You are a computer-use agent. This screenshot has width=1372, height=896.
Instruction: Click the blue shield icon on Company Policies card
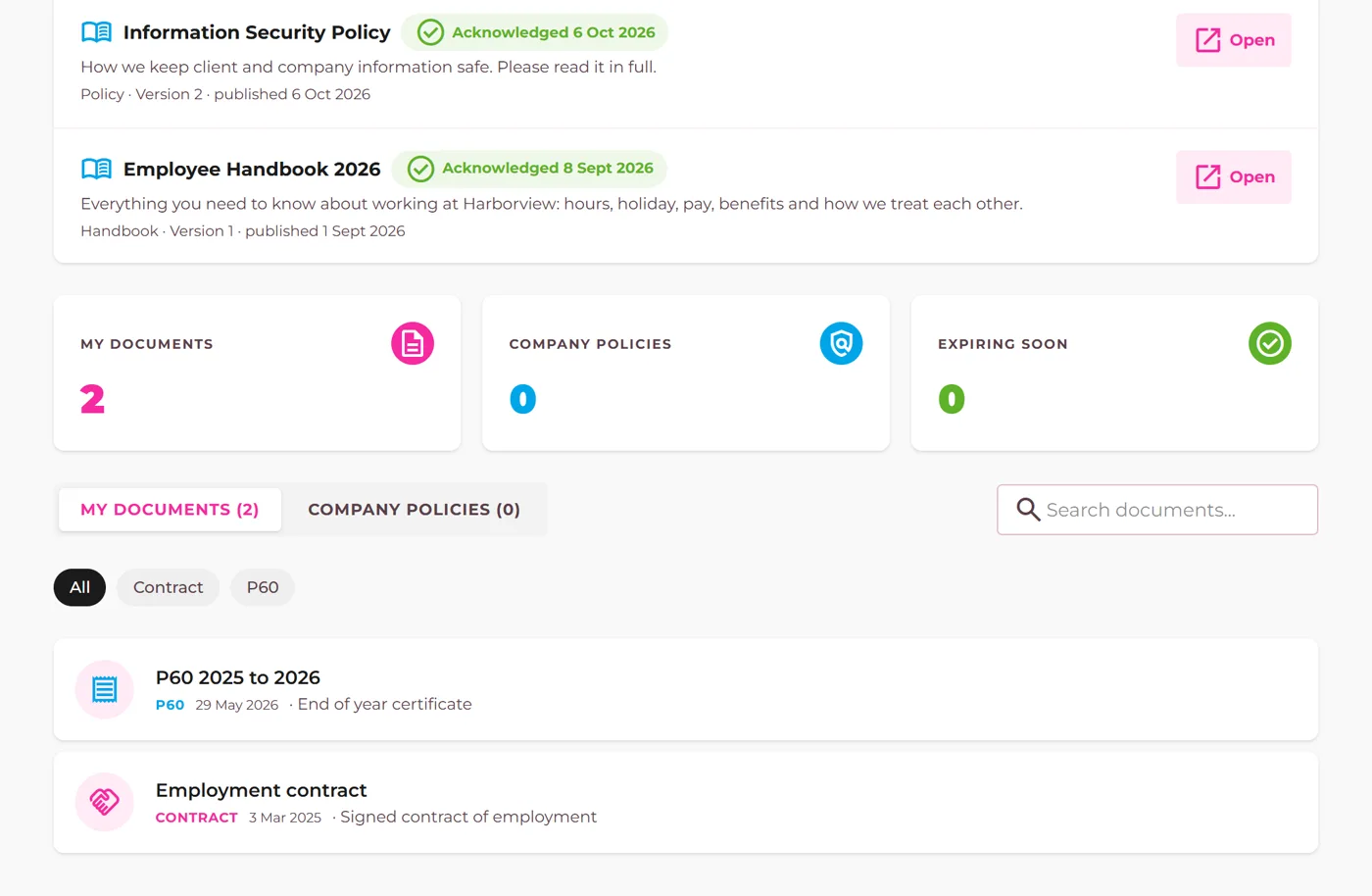pos(841,344)
